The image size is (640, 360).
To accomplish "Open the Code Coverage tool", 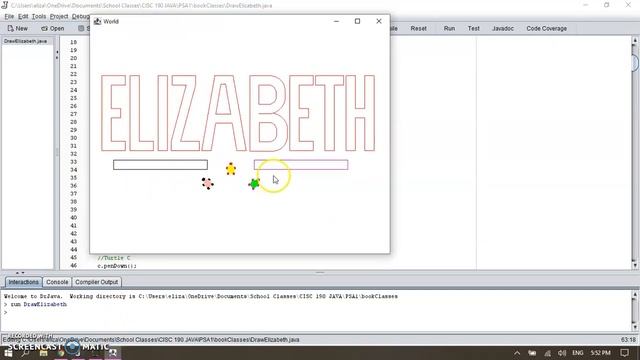I will (x=546, y=28).
